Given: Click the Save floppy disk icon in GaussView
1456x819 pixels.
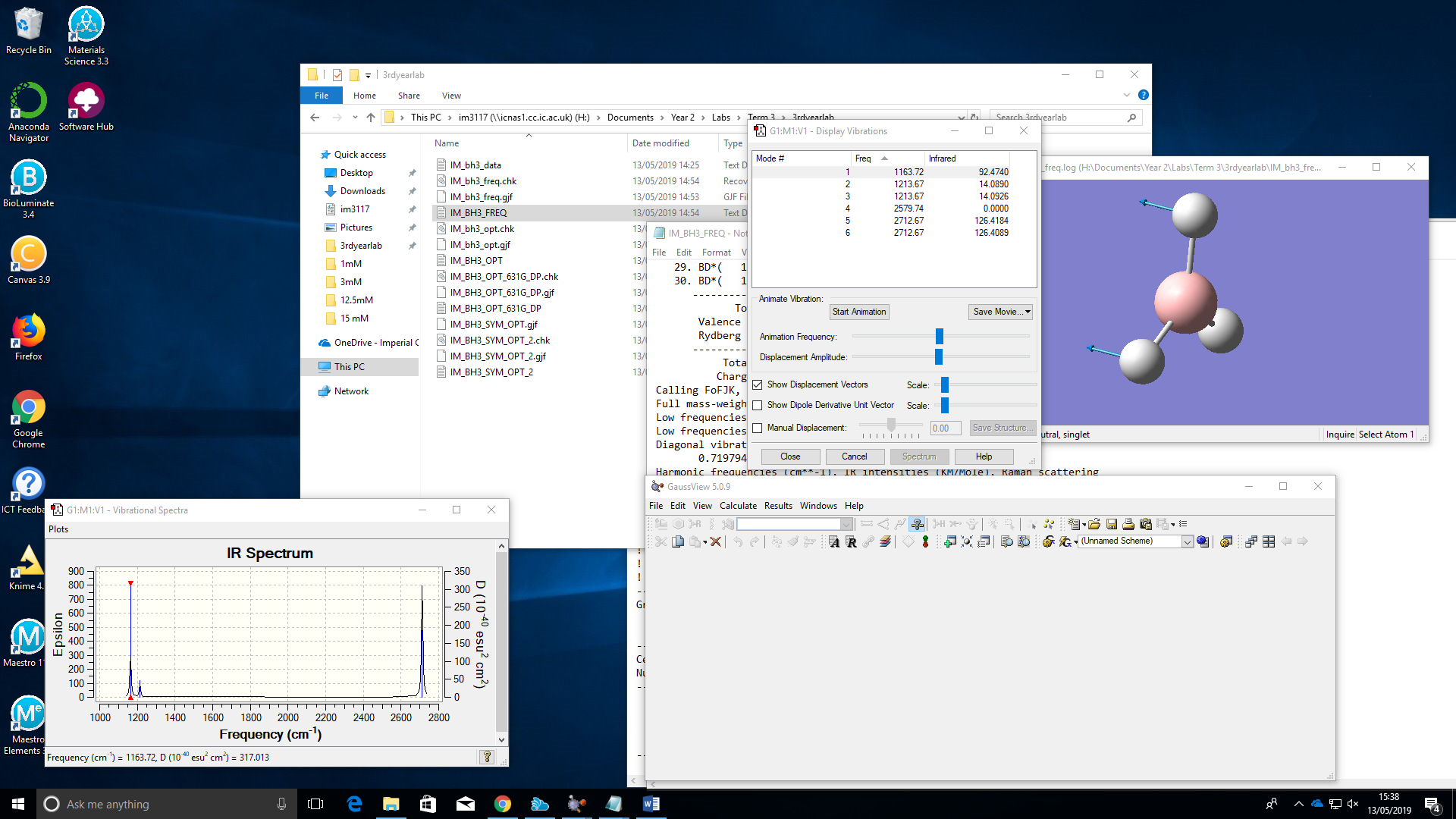Looking at the screenshot, I should (1112, 524).
